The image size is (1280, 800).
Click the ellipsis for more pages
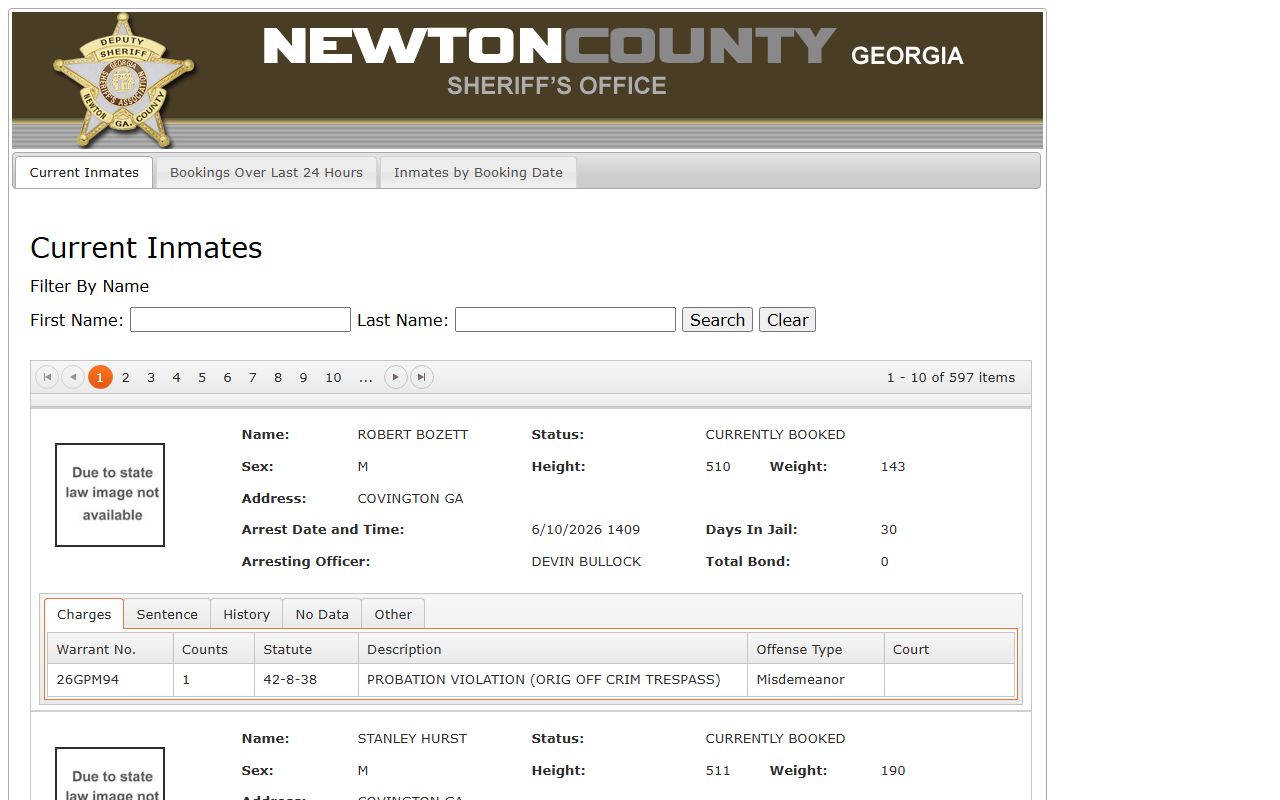click(x=366, y=377)
